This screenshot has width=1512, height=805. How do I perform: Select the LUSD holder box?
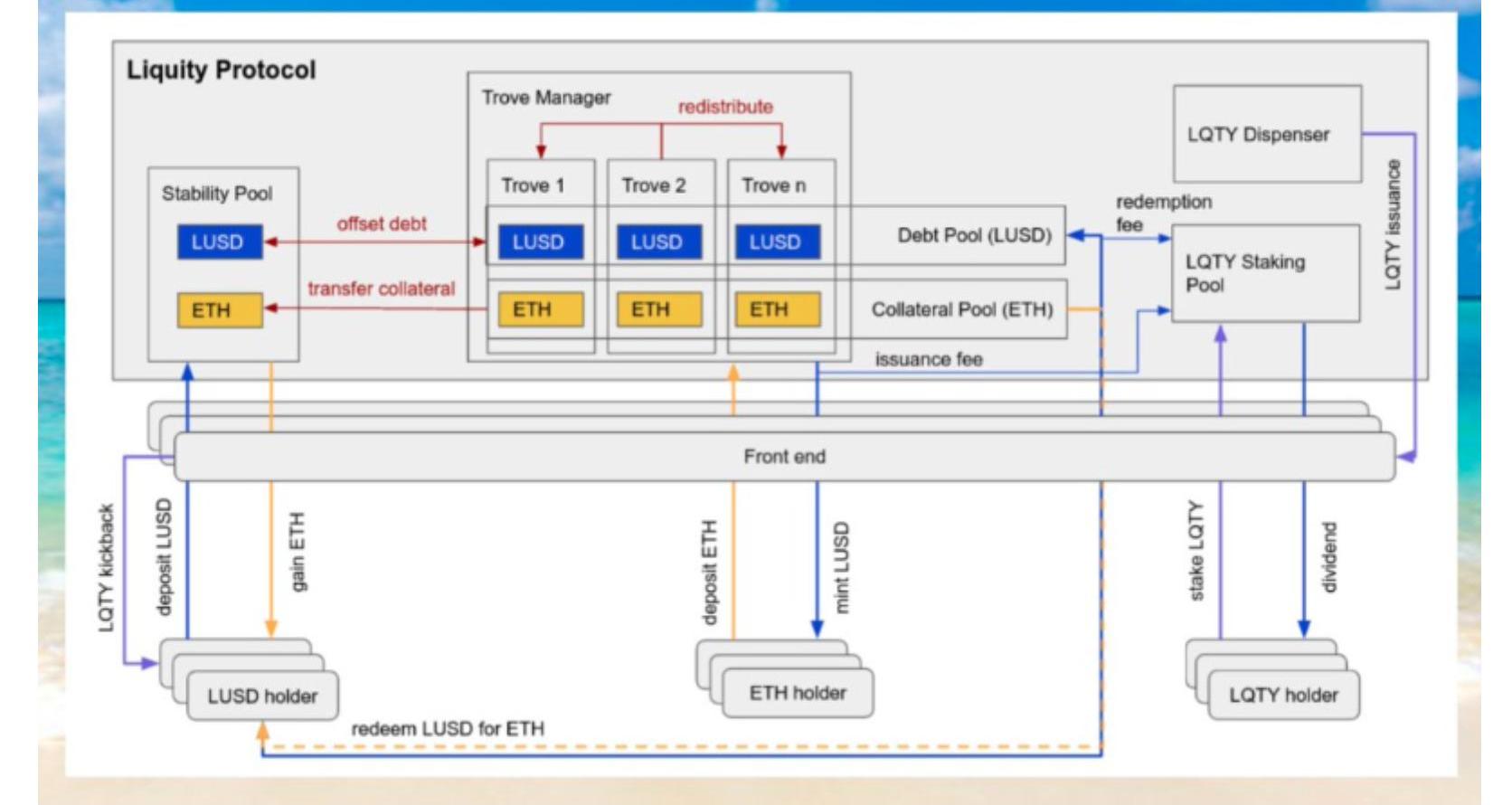click(262, 696)
